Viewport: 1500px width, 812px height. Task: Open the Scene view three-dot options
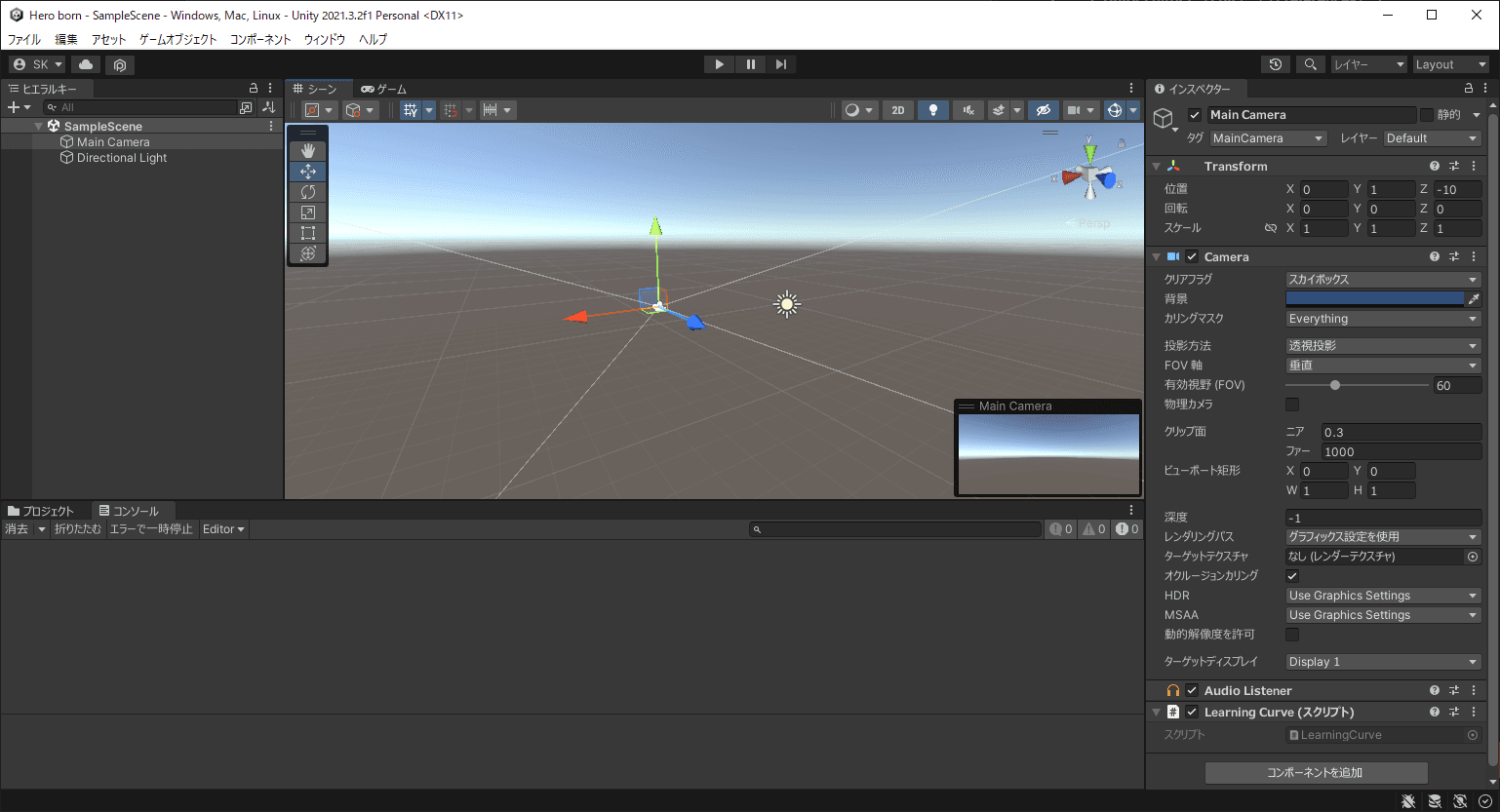pos(1131,88)
